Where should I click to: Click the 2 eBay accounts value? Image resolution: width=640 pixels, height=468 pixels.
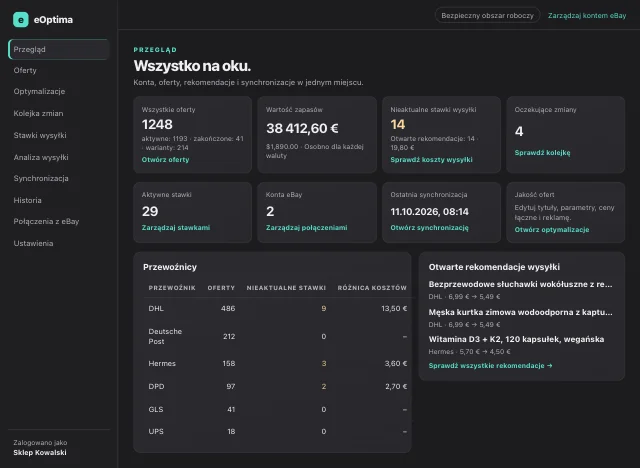pos(270,211)
